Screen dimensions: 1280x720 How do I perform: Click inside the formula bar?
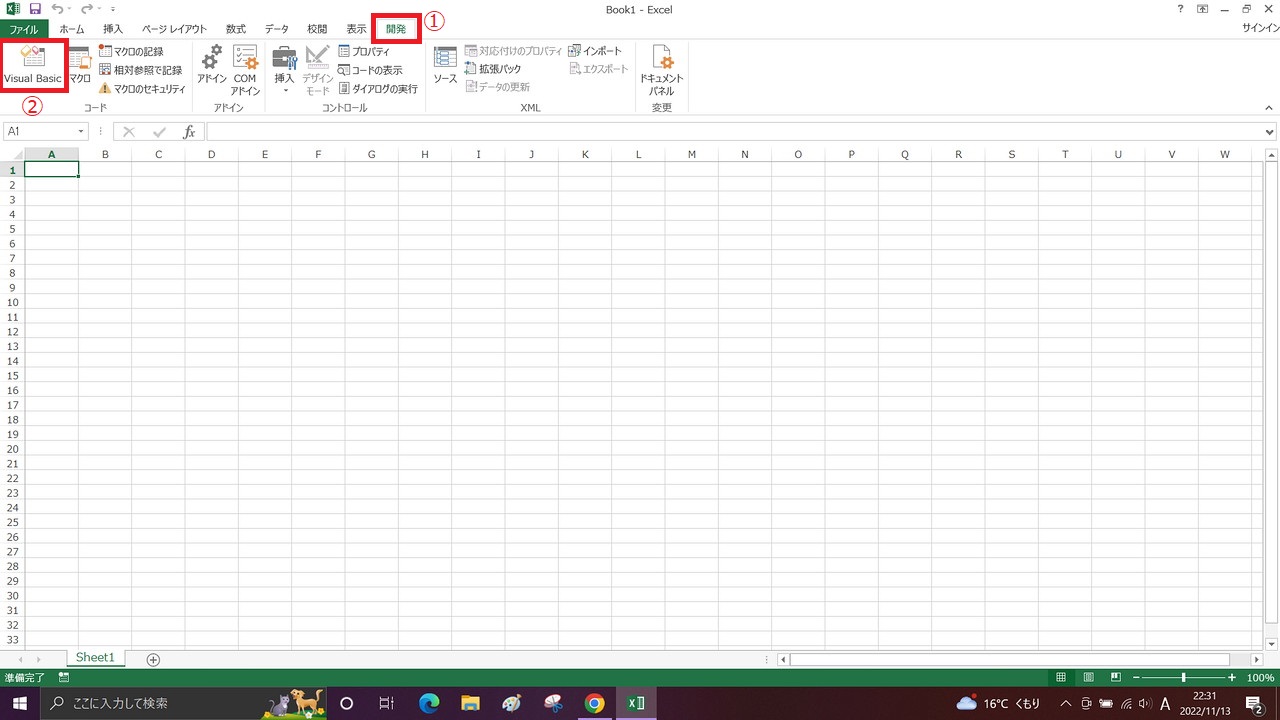coord(735,132)
